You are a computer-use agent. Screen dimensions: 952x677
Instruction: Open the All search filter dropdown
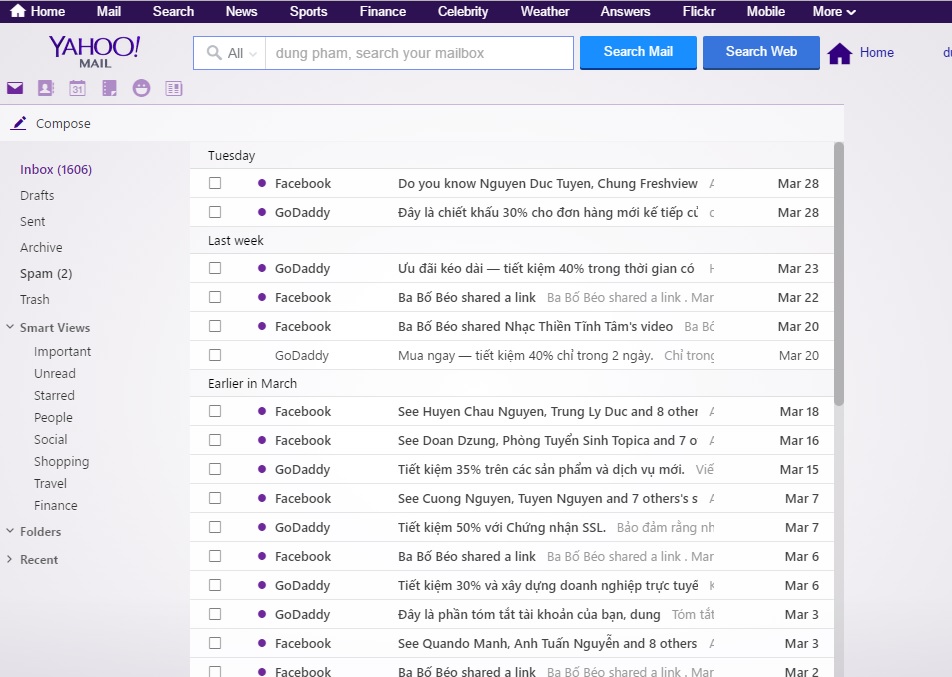231,53
